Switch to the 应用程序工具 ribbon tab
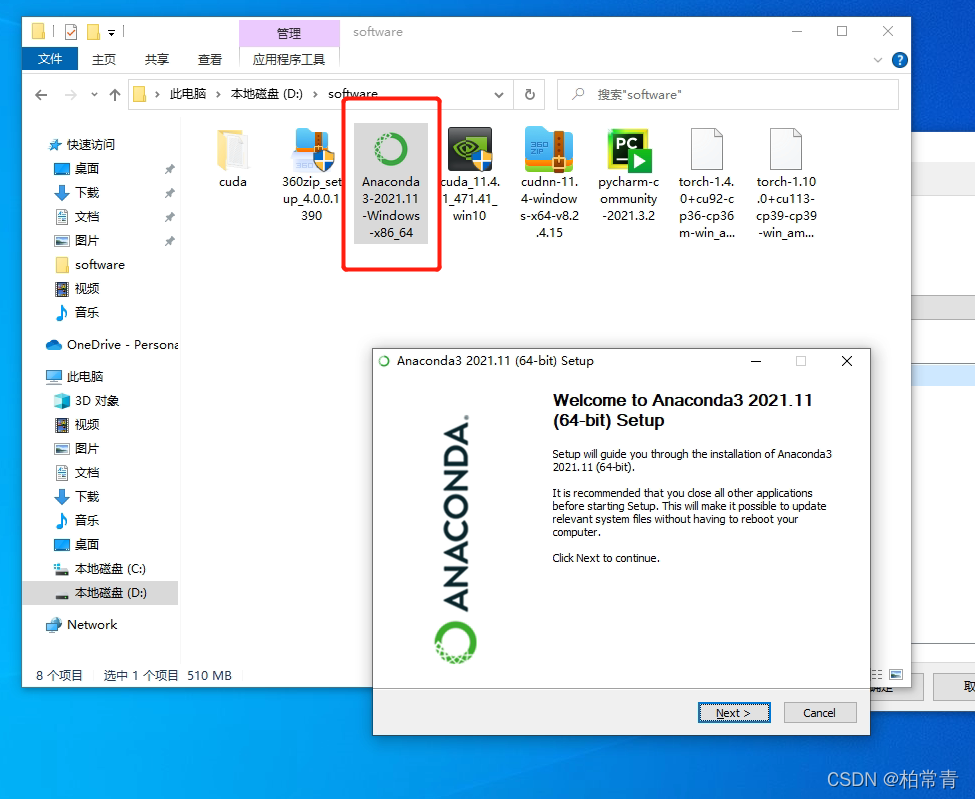975x799 pixels. (x=289, y=59)
